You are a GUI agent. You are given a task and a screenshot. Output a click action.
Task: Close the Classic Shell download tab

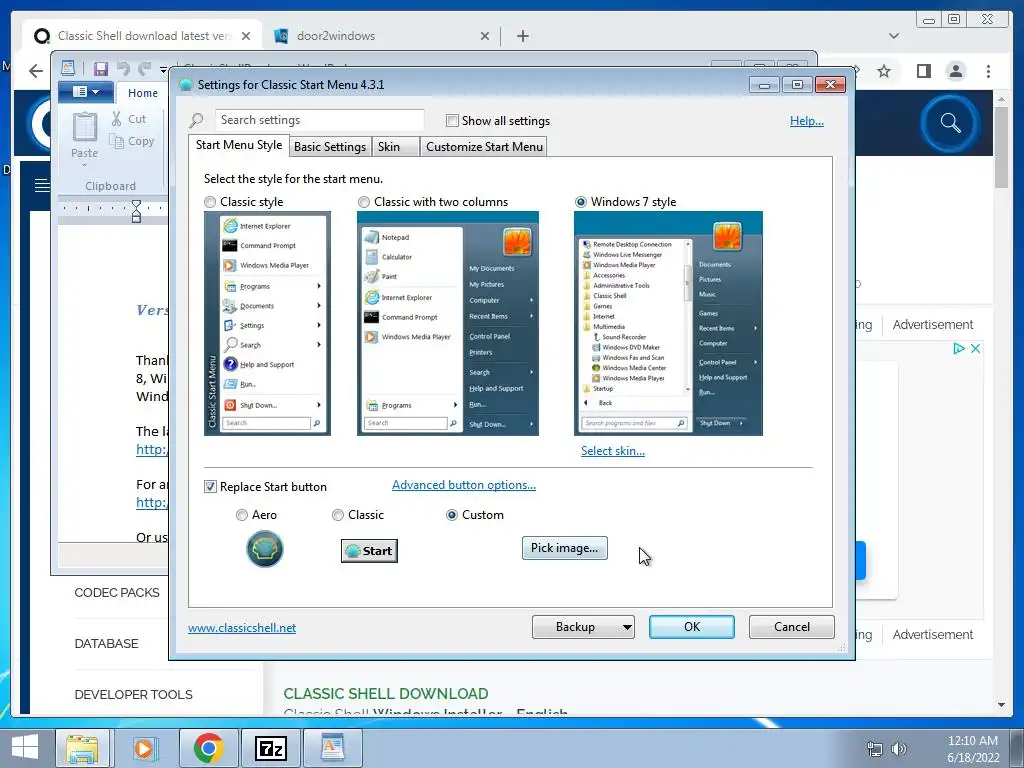click(246, 36)
